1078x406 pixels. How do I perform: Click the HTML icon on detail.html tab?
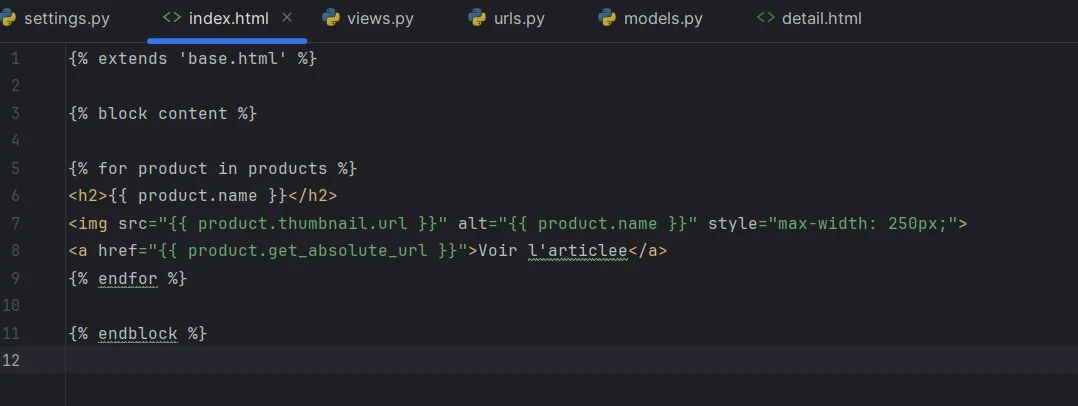coord(766,18)
